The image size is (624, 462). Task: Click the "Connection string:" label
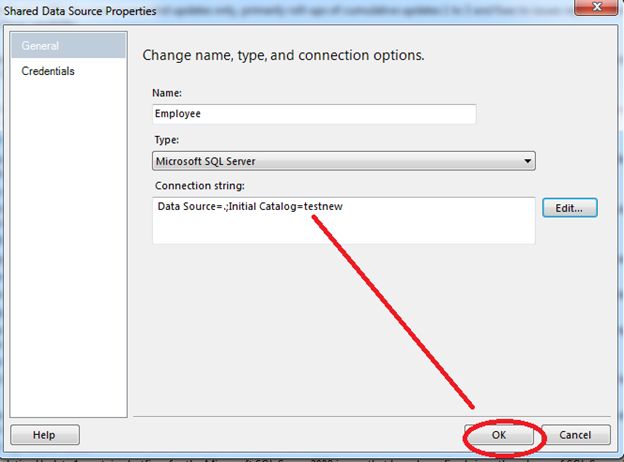pos(200,186)
